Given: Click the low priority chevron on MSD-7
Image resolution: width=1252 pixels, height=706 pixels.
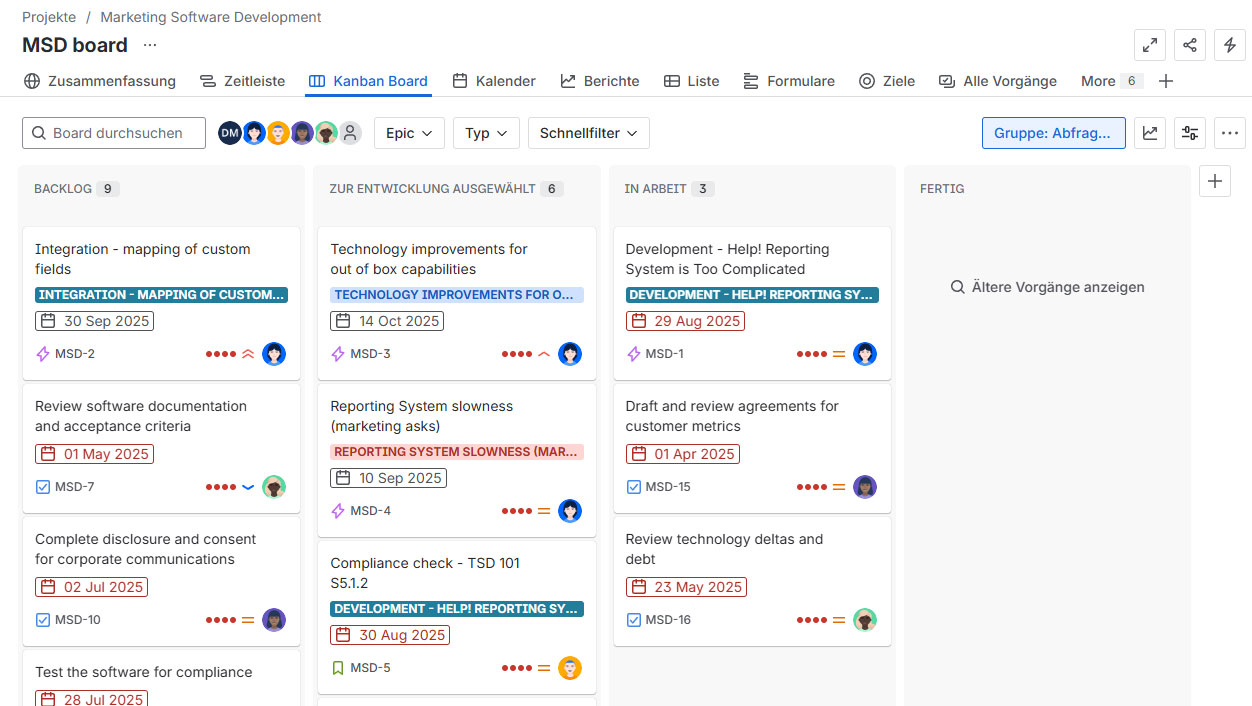Looking at the screenshot, I should 248,487.
